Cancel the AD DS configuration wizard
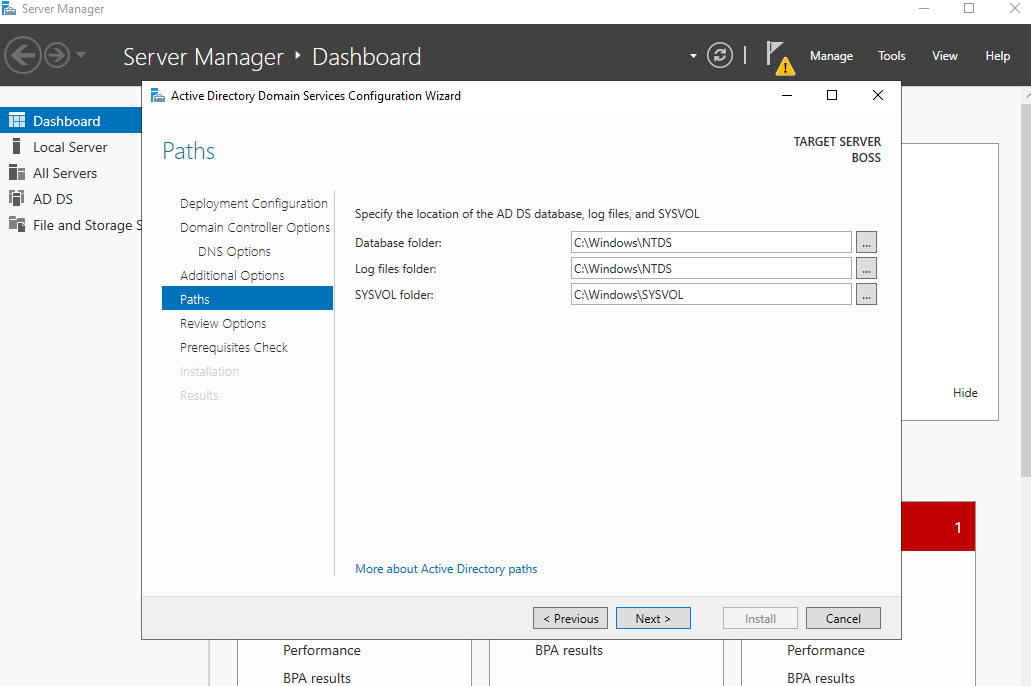This screenshot has height=686, width=1031. point(843,618)
